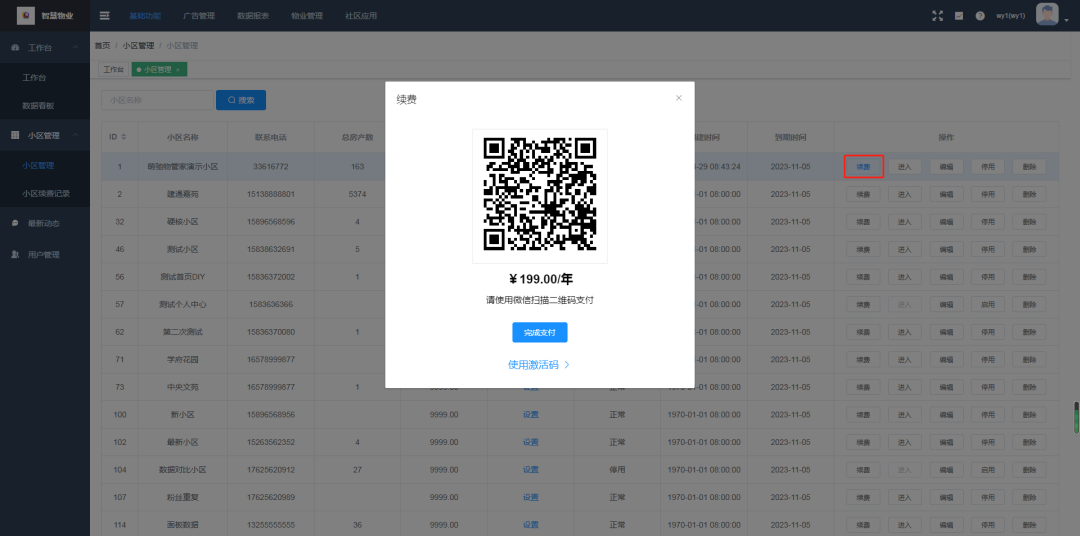The width and height of the screenshot is (1080, 536).
Task: Click the wy1(wy1) username in header
Action: coord(1010,15)
